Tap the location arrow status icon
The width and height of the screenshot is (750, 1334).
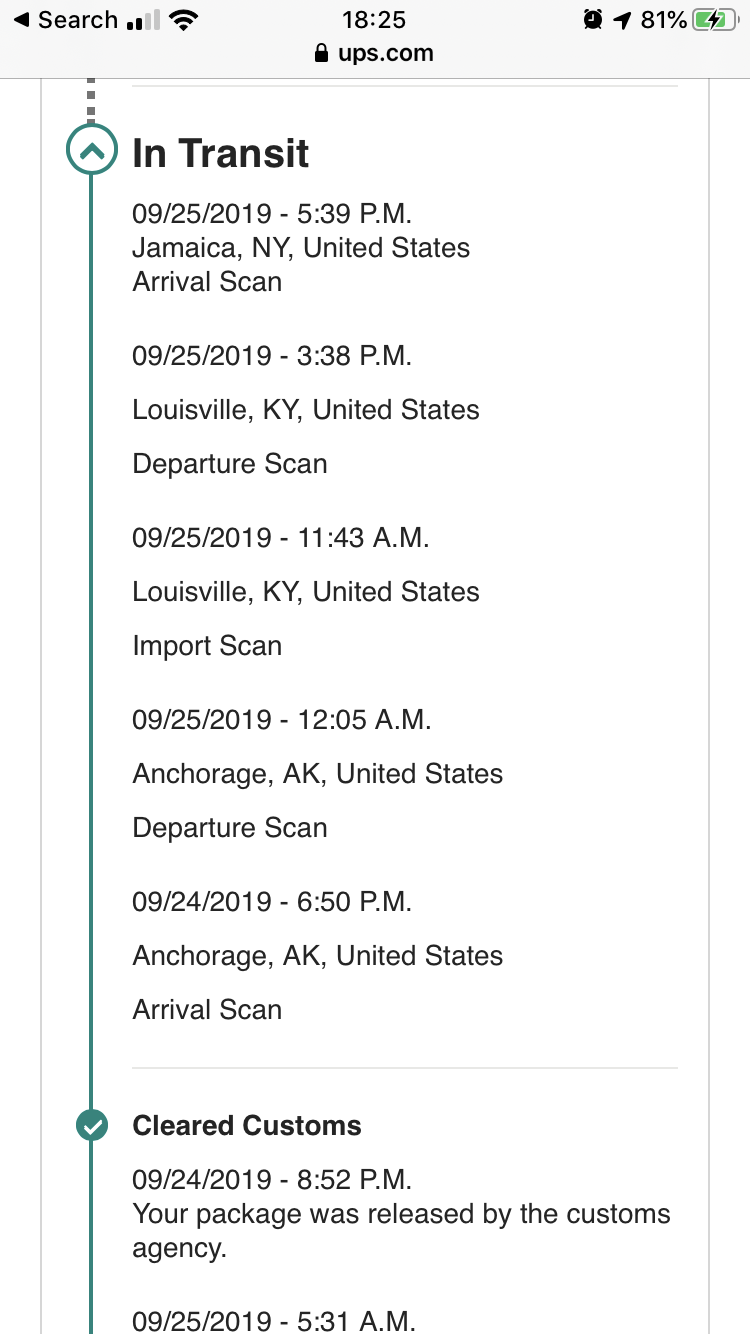[623, 20]
